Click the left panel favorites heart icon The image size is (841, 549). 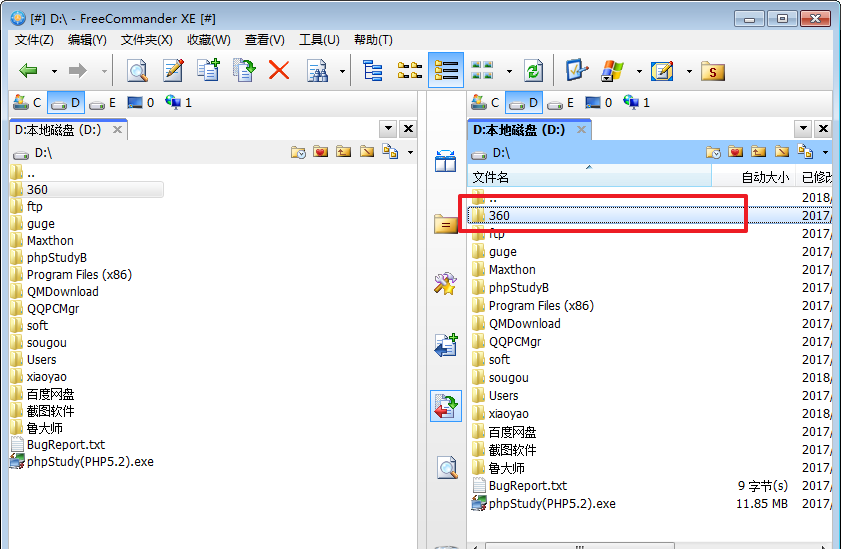click(x=321, y=152)
